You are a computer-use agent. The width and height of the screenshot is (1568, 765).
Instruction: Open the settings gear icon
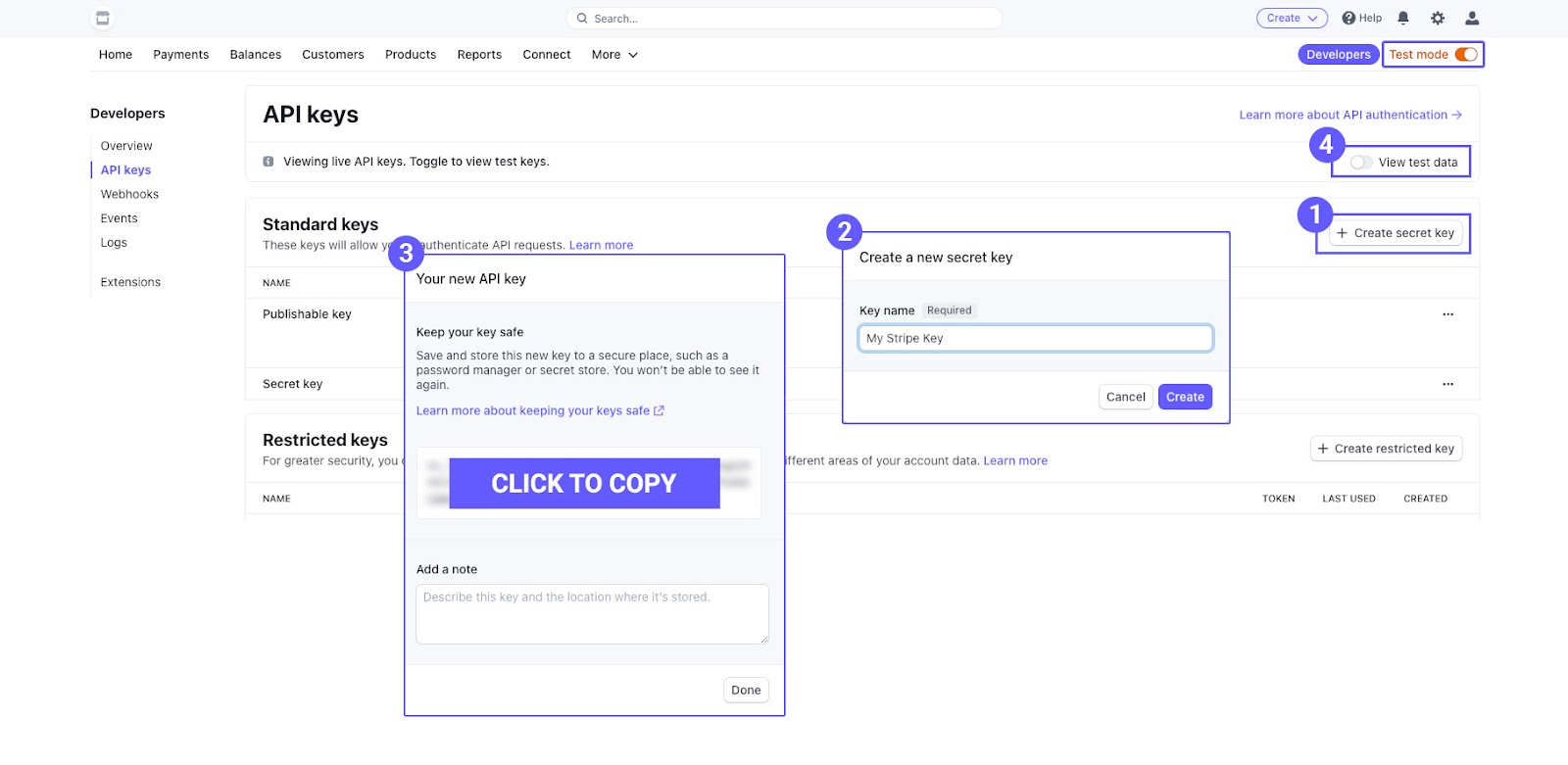click(1438, 18)
